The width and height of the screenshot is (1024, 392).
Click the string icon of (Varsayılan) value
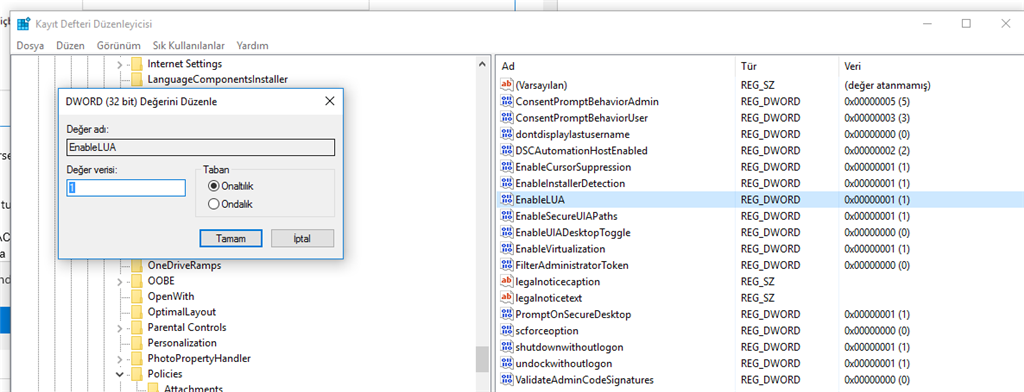pos(507,85)
